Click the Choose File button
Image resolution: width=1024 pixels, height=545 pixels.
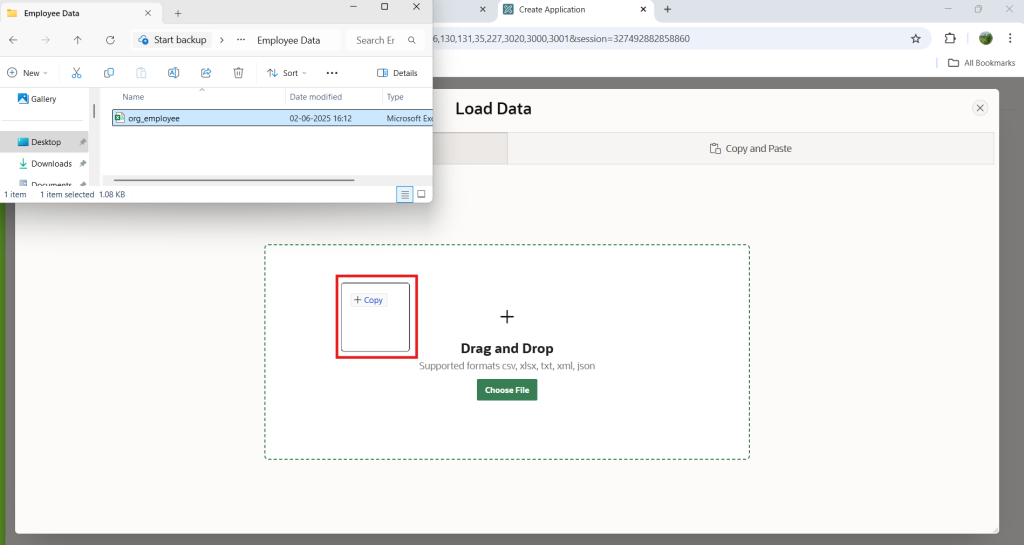(507, 390)
